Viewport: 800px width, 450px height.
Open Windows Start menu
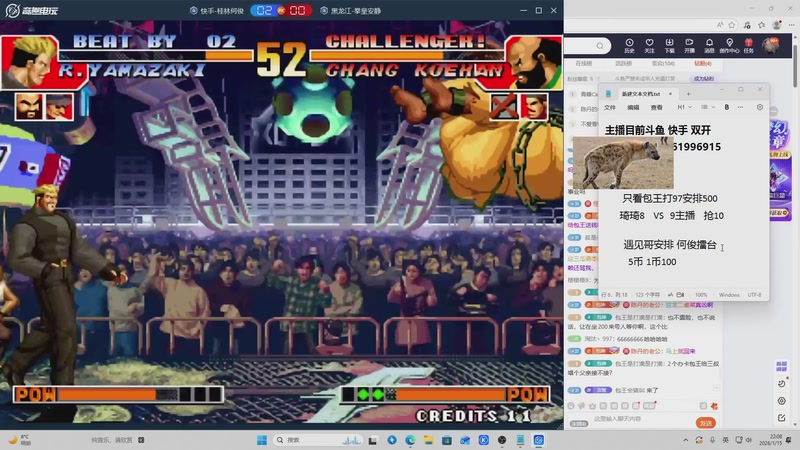pos(262,440)
